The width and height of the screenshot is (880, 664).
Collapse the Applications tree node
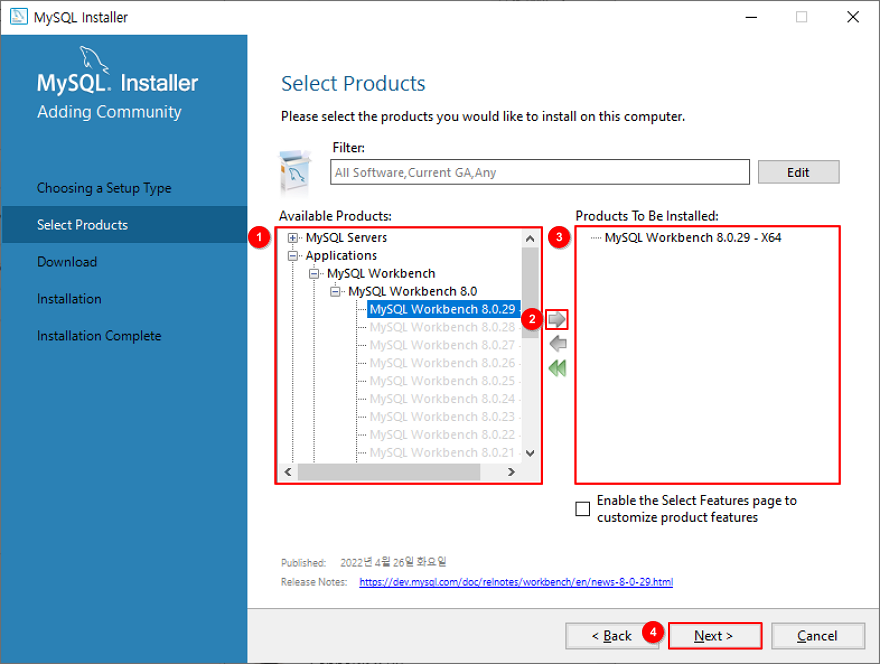[292, 256]
